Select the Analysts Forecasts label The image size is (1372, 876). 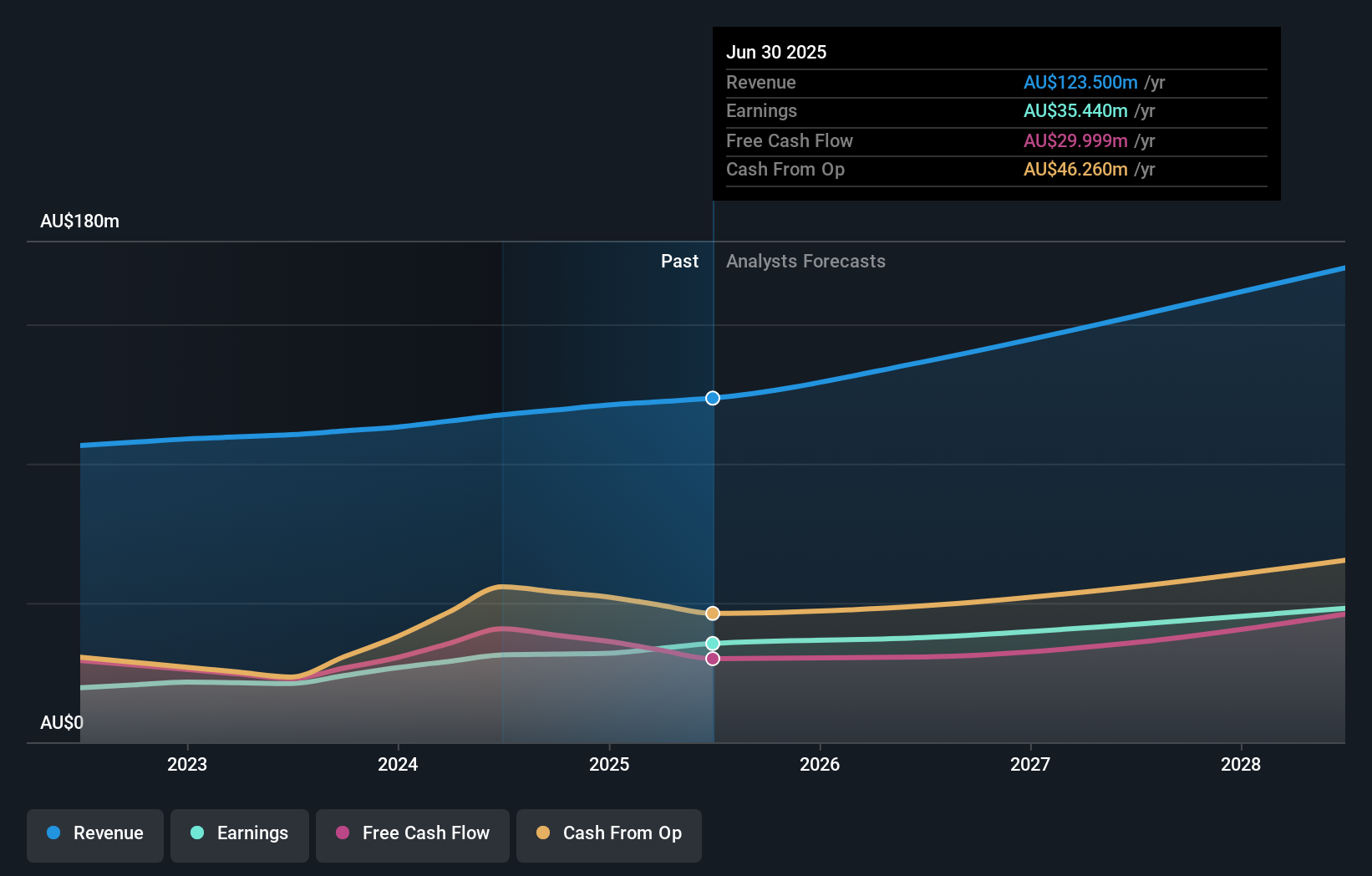pyautogui.click(x=805, y=261)
